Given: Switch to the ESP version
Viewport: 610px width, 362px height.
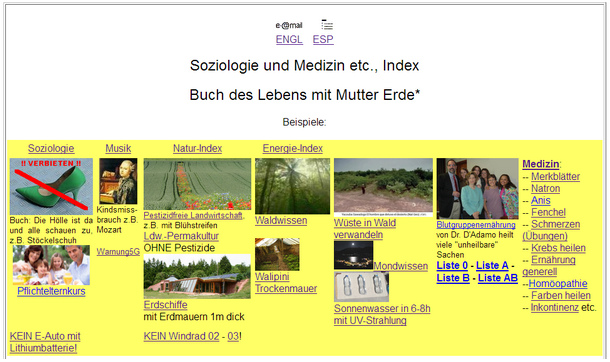Looking at the screenshot, I should [x=323, y=39].
